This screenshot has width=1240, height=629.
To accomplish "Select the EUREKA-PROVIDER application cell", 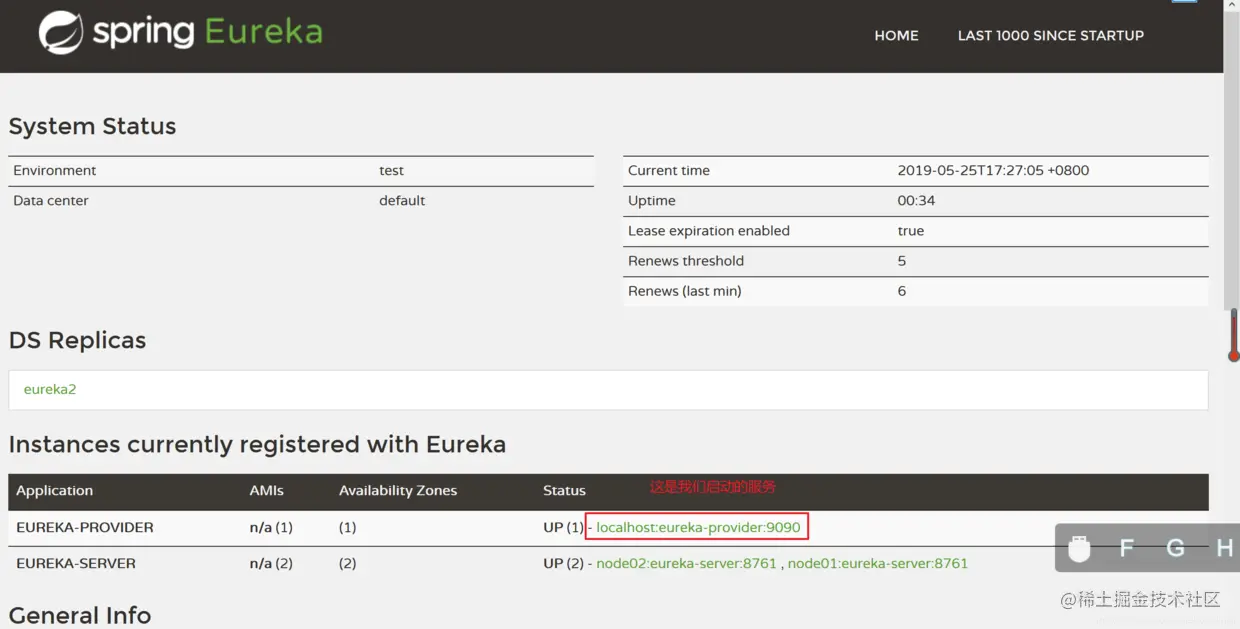I will click(x=85, y=527).
